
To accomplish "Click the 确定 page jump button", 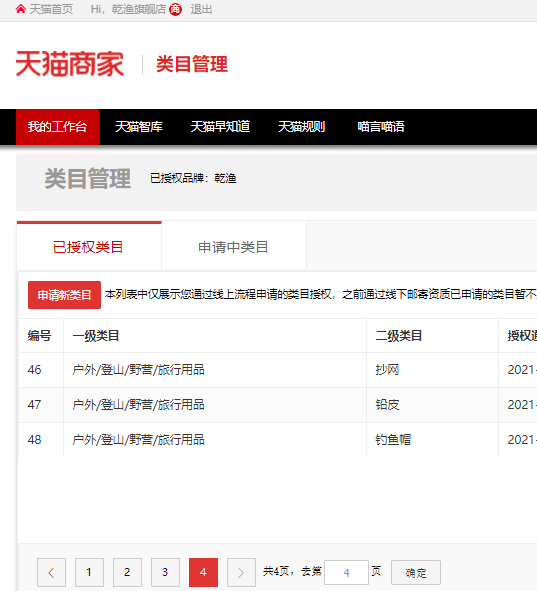I will [x=416, y=573].
